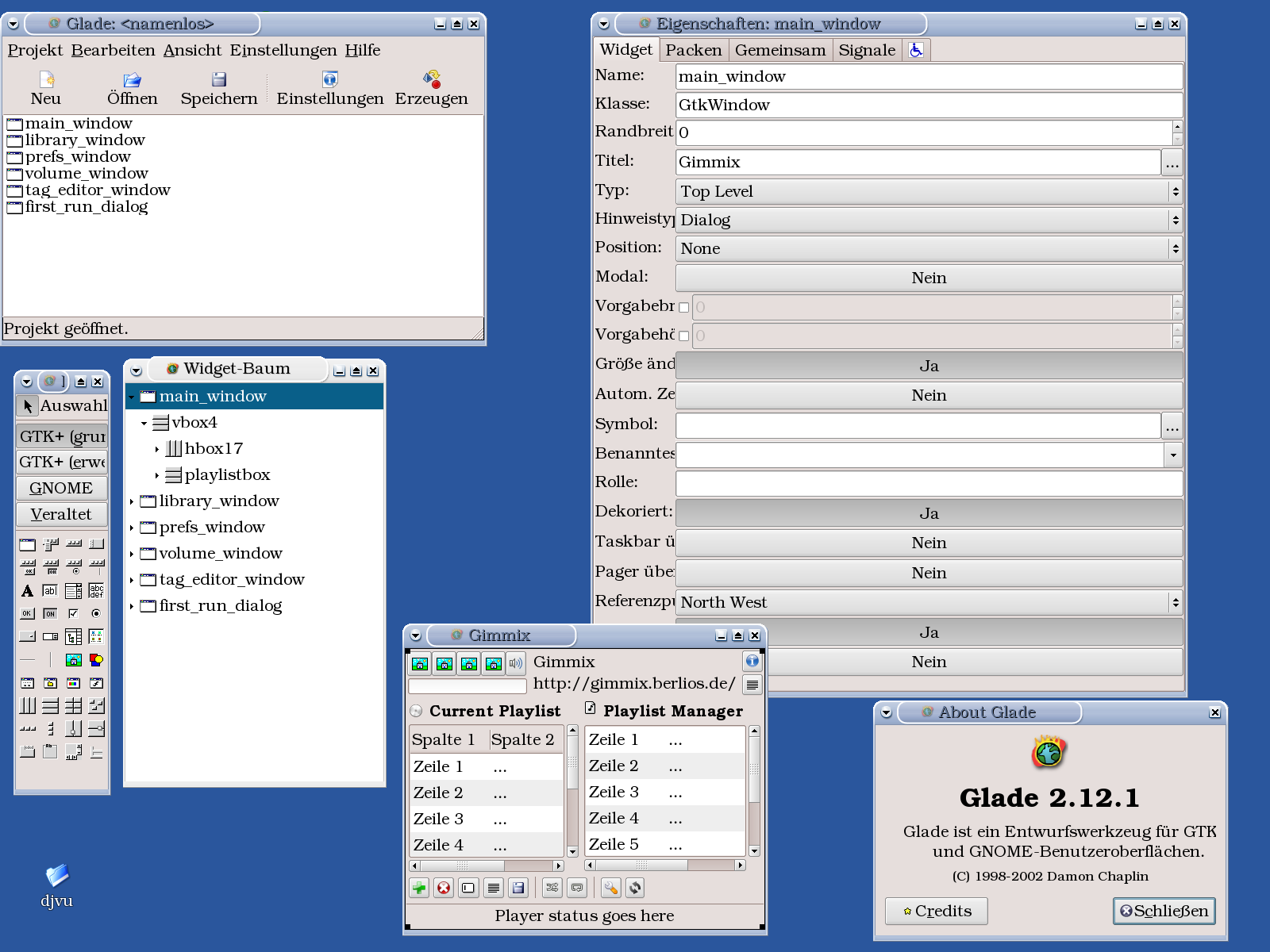Open the Projekt menu
Image resolution: width=1270 pixels, height=952 pixels.
coord(35,50)
